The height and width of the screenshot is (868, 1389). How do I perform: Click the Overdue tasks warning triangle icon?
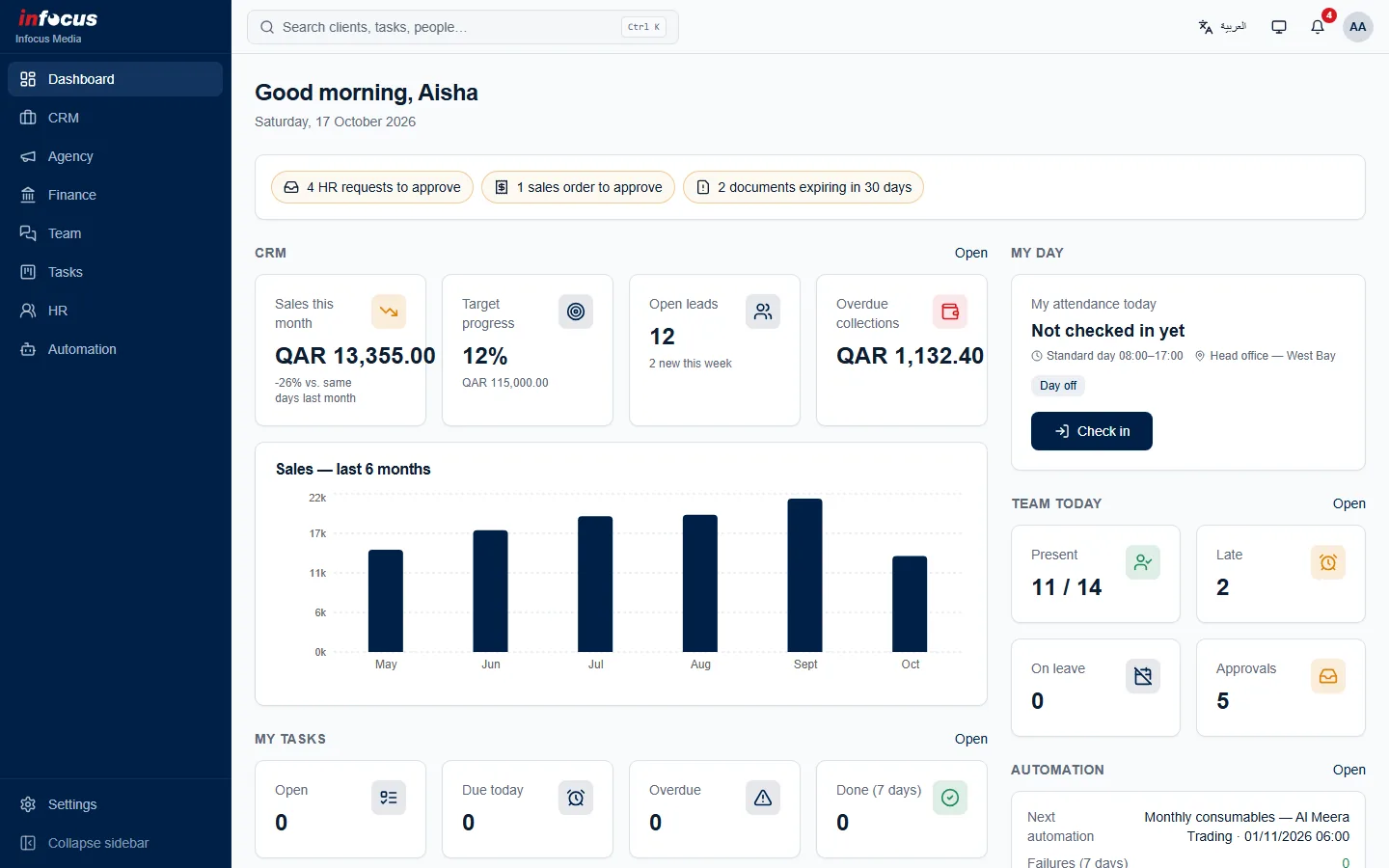763,798
